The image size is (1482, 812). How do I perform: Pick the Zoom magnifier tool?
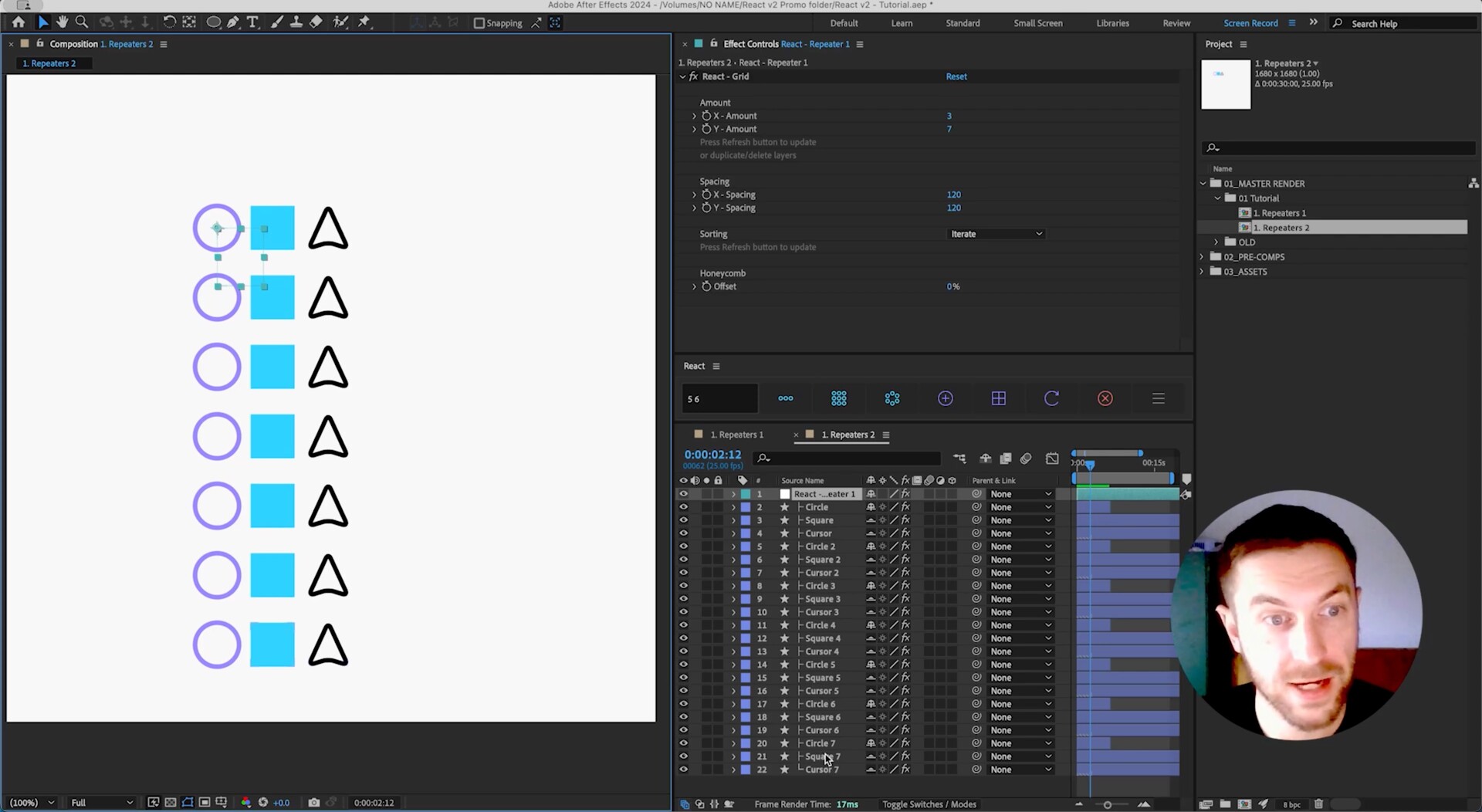[x=82, y=22]
